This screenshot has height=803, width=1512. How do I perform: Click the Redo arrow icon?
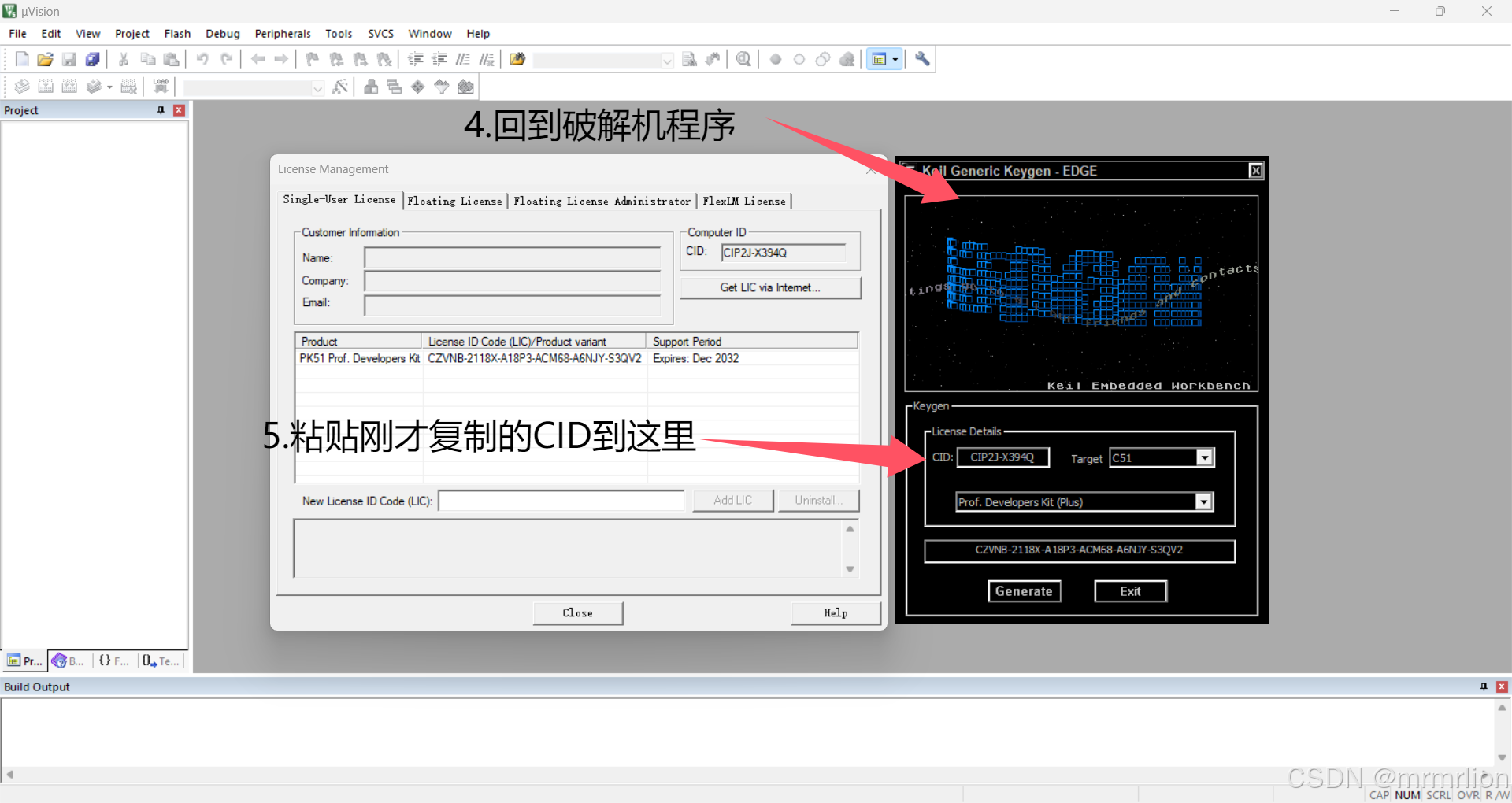point(226,59)
